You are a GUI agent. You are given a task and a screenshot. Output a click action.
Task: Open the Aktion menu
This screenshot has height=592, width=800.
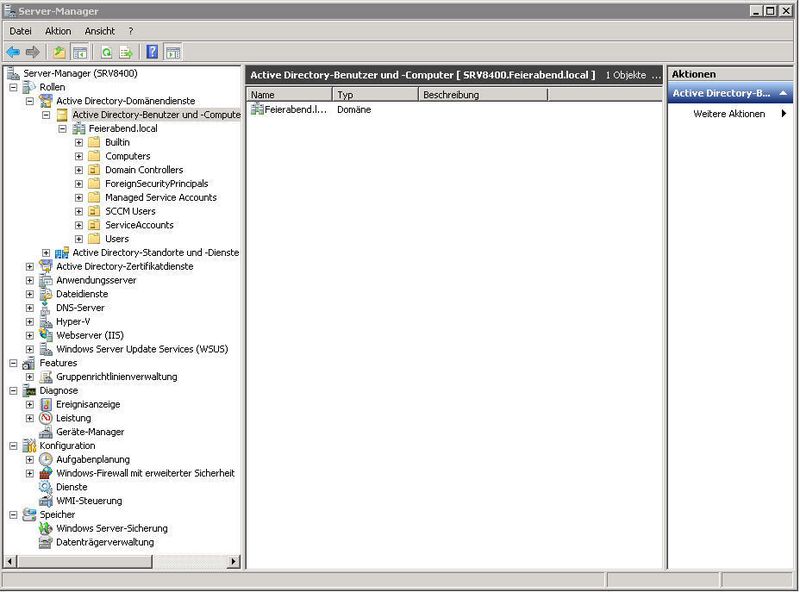56,31
